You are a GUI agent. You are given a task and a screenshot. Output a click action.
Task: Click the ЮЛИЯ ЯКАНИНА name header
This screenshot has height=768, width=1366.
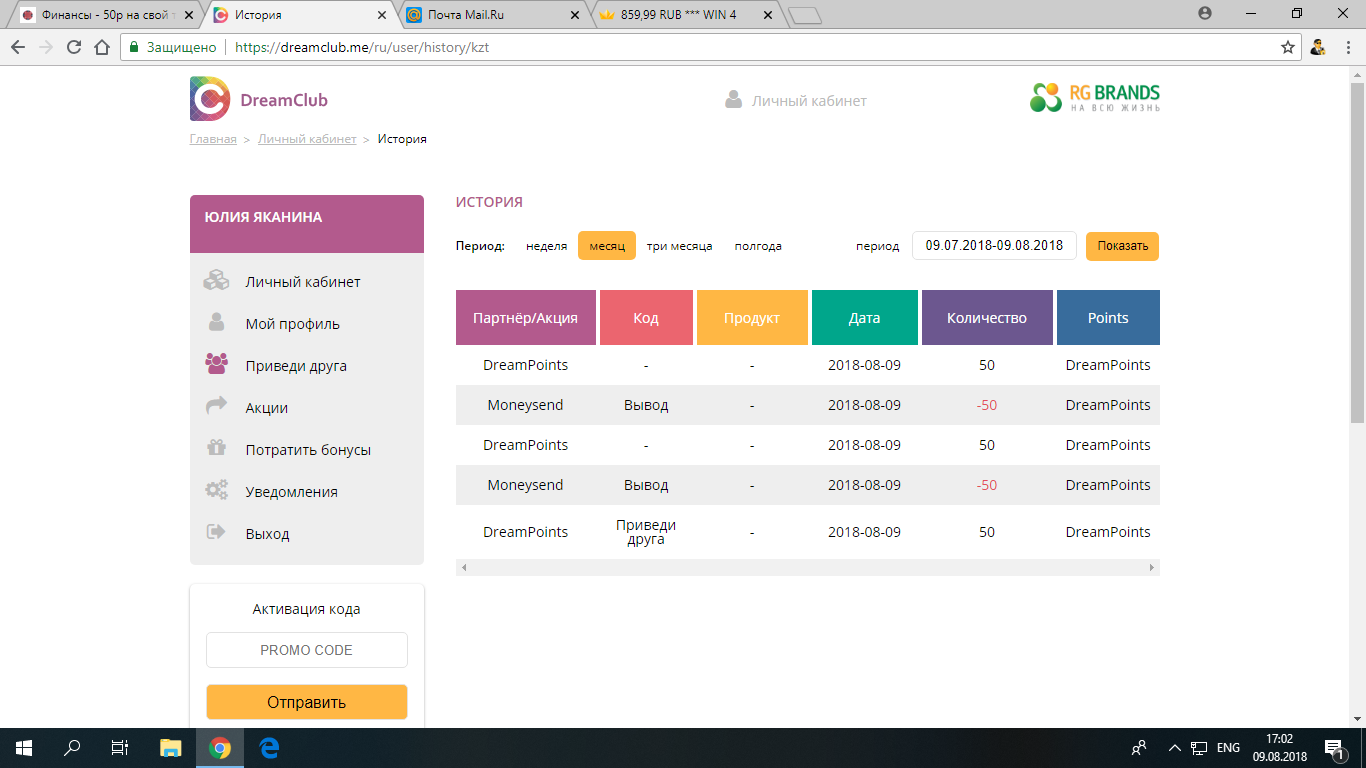pyautogui.click(x=263, y=217)
